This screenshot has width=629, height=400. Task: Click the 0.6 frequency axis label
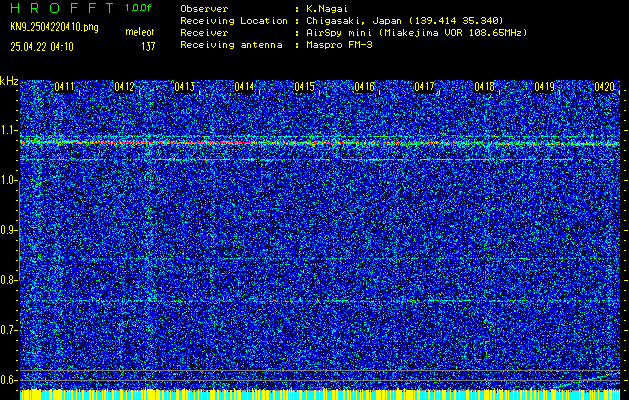8,380
